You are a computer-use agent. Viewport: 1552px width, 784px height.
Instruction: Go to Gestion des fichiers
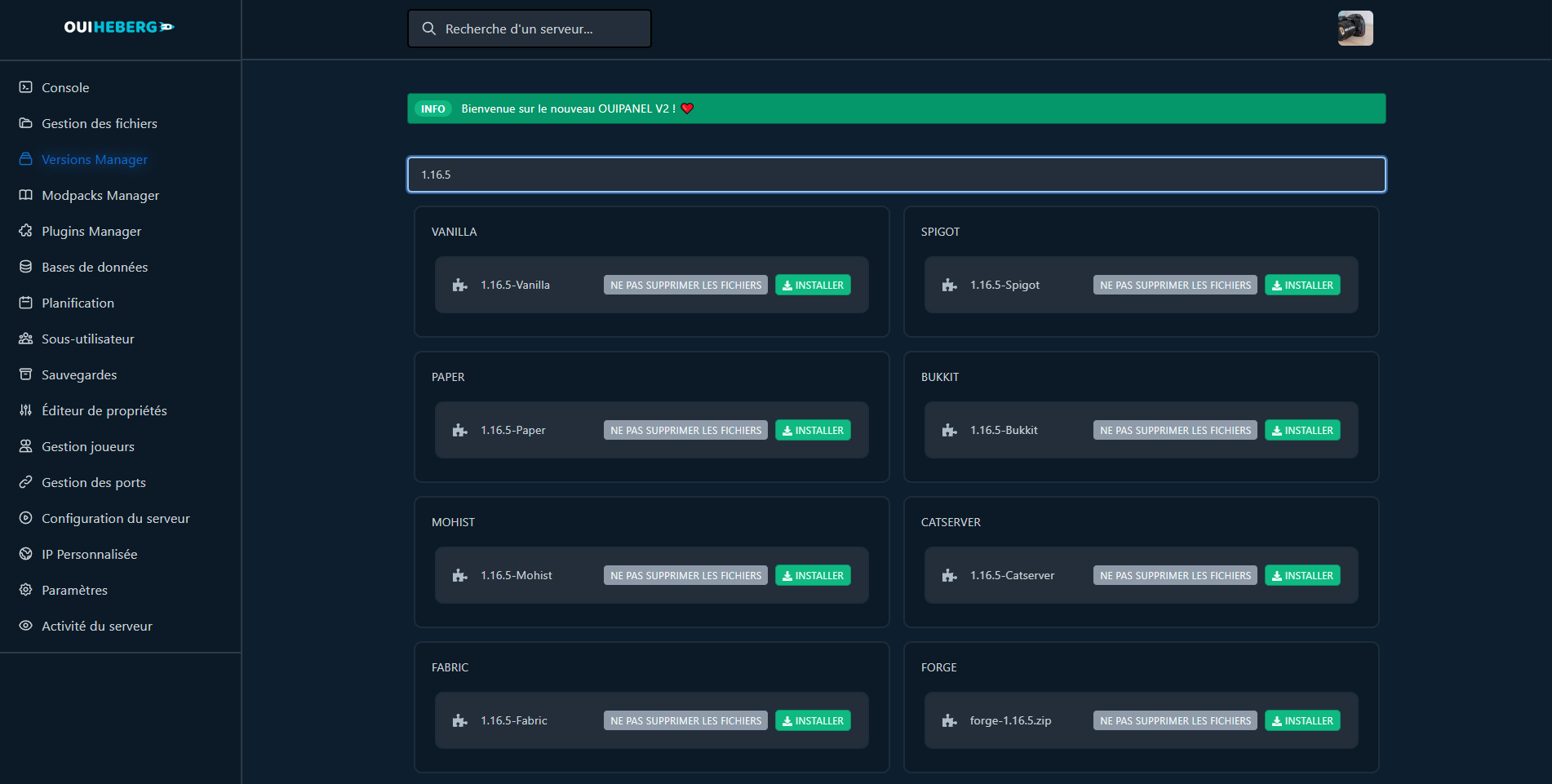pyautogui.click(x=100, y=123)
